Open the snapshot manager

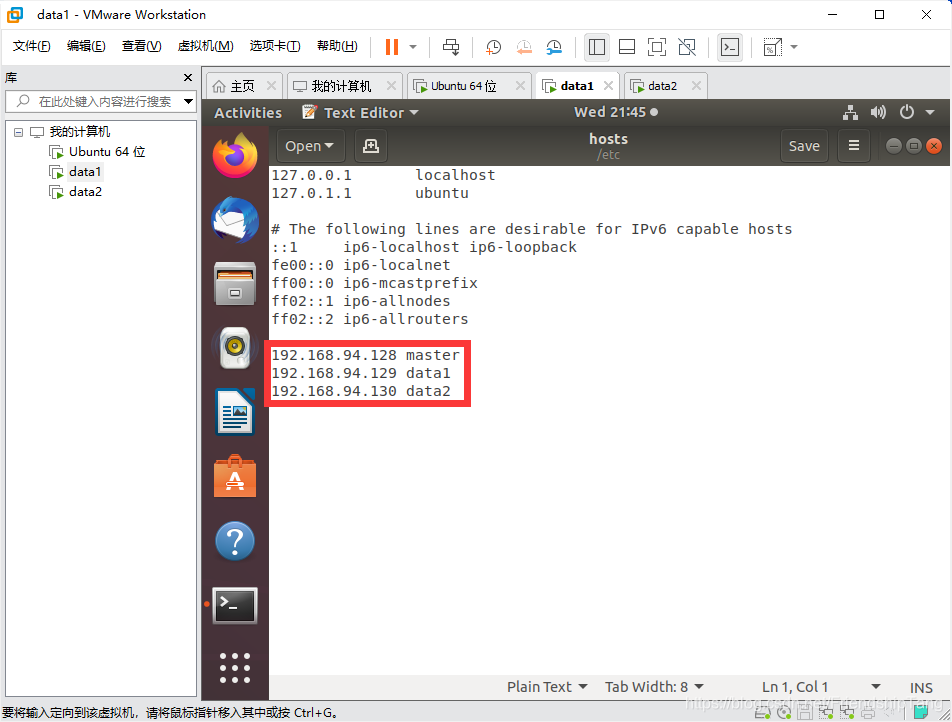point(554,47)
